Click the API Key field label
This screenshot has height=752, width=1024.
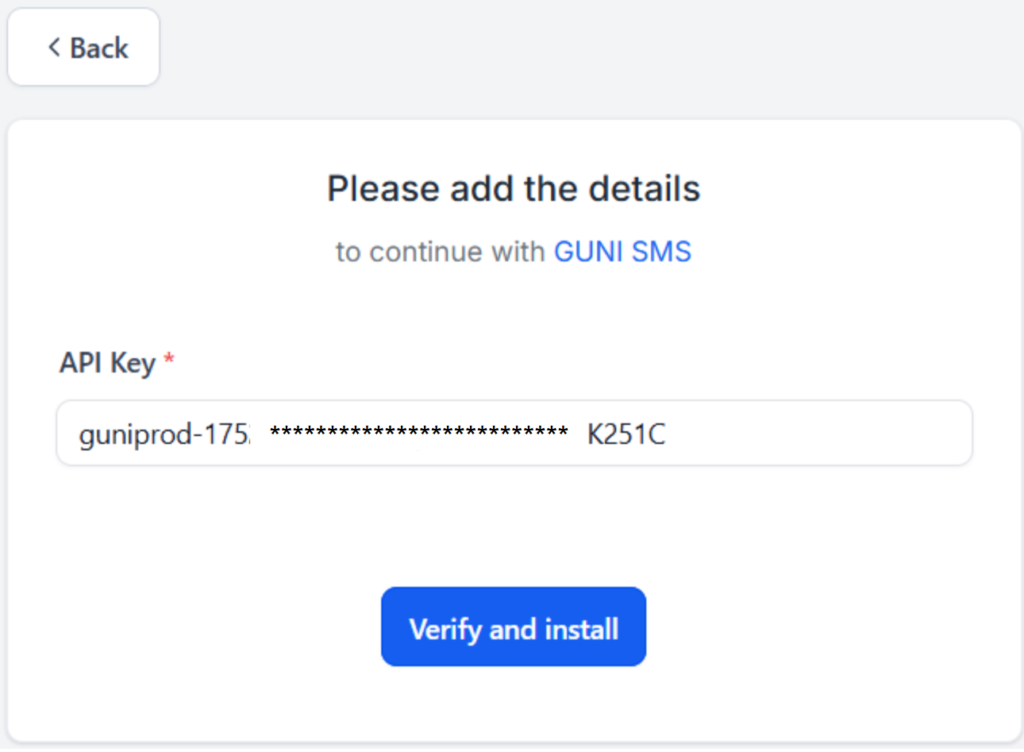point(107,363)
